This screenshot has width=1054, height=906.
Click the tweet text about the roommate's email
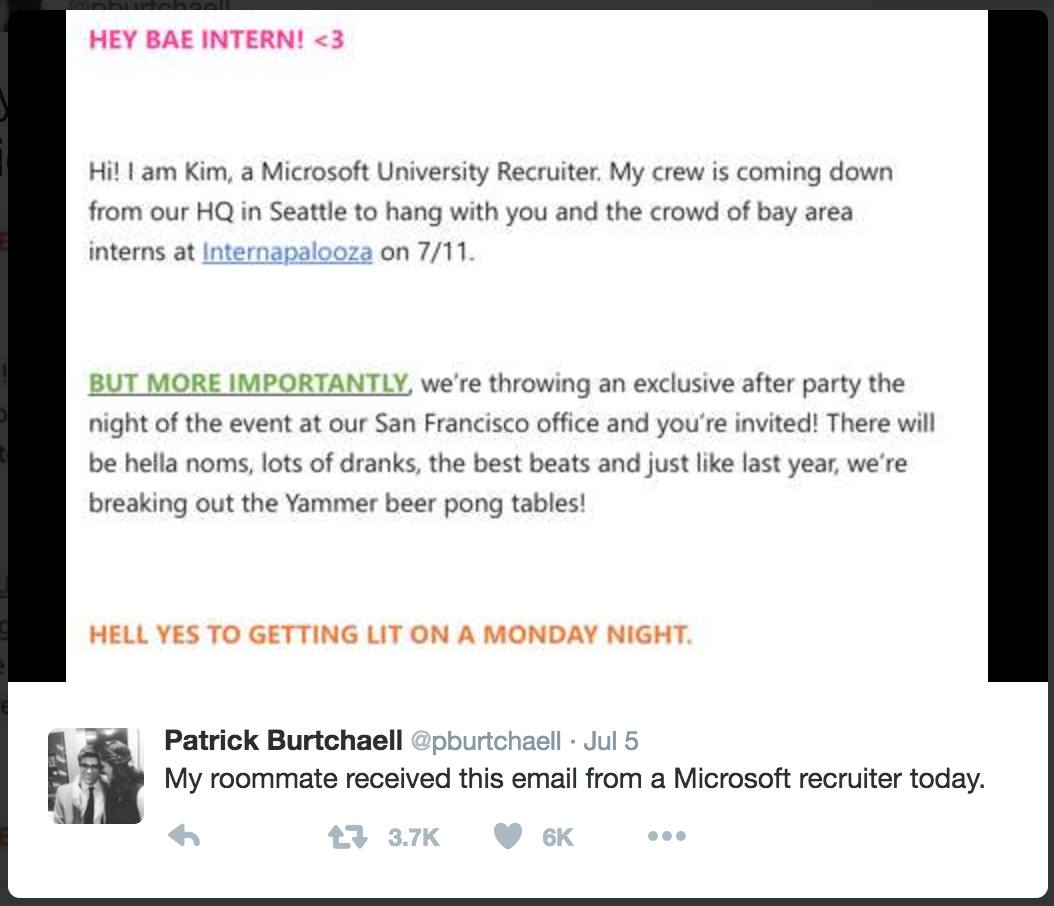coord(574,778)
